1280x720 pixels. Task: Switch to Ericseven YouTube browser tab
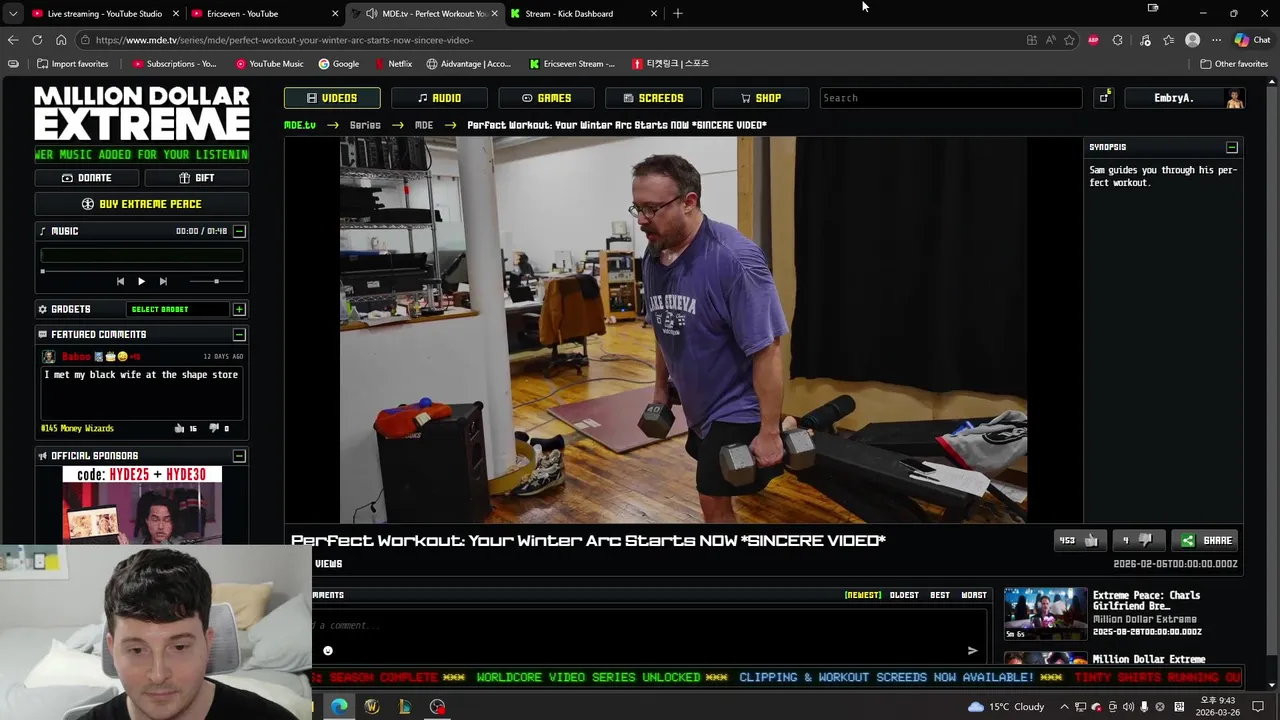point(263,14)
